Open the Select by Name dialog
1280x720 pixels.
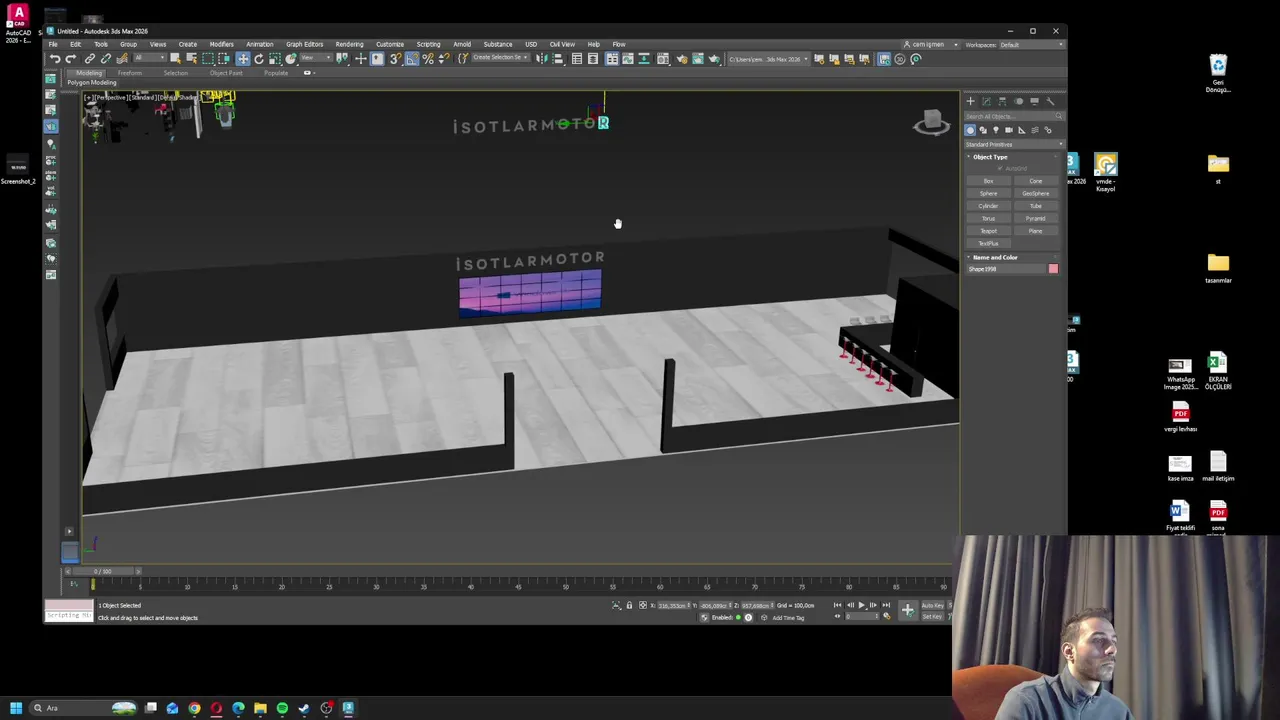(x=192, y=58)
